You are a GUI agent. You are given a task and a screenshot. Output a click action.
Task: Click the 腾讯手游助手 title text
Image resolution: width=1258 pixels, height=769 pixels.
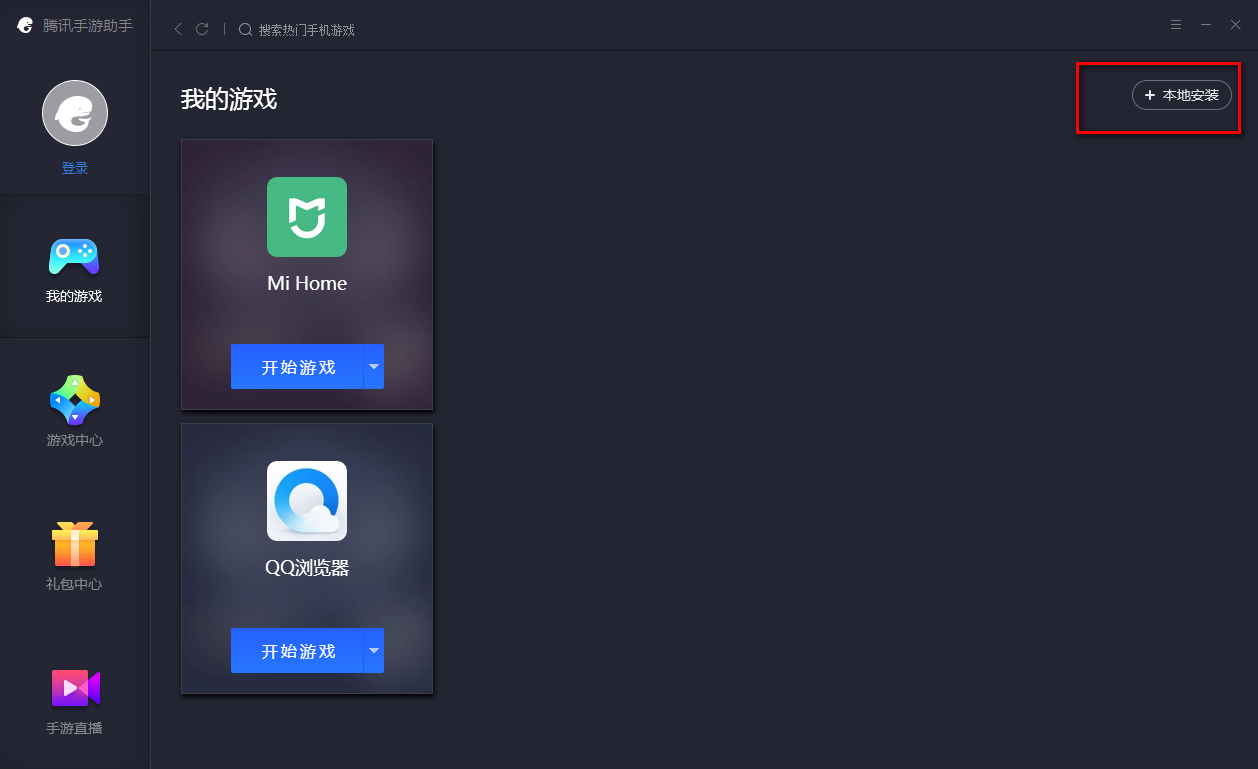tap(88, 26)
